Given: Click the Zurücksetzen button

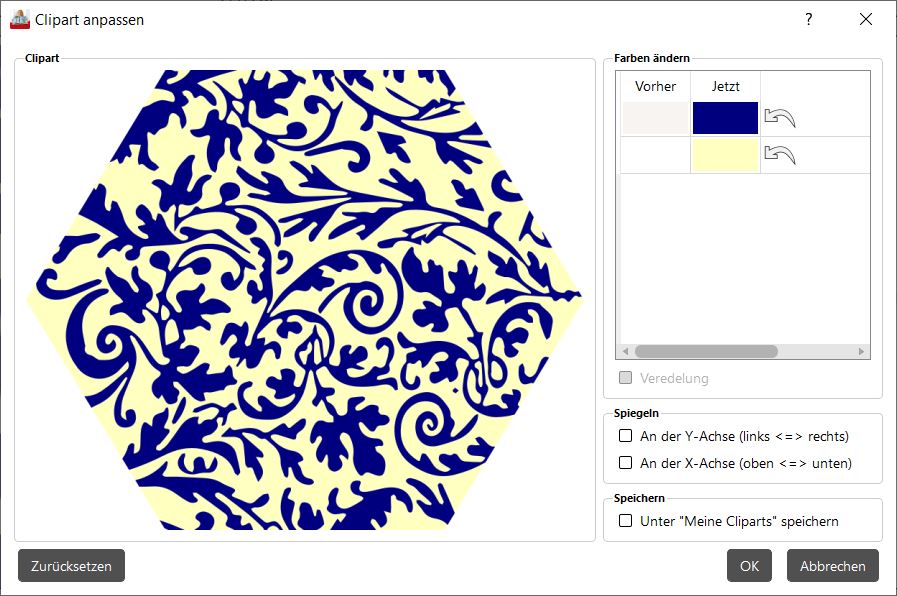Looking at the screenshot, I should [72, 566].
